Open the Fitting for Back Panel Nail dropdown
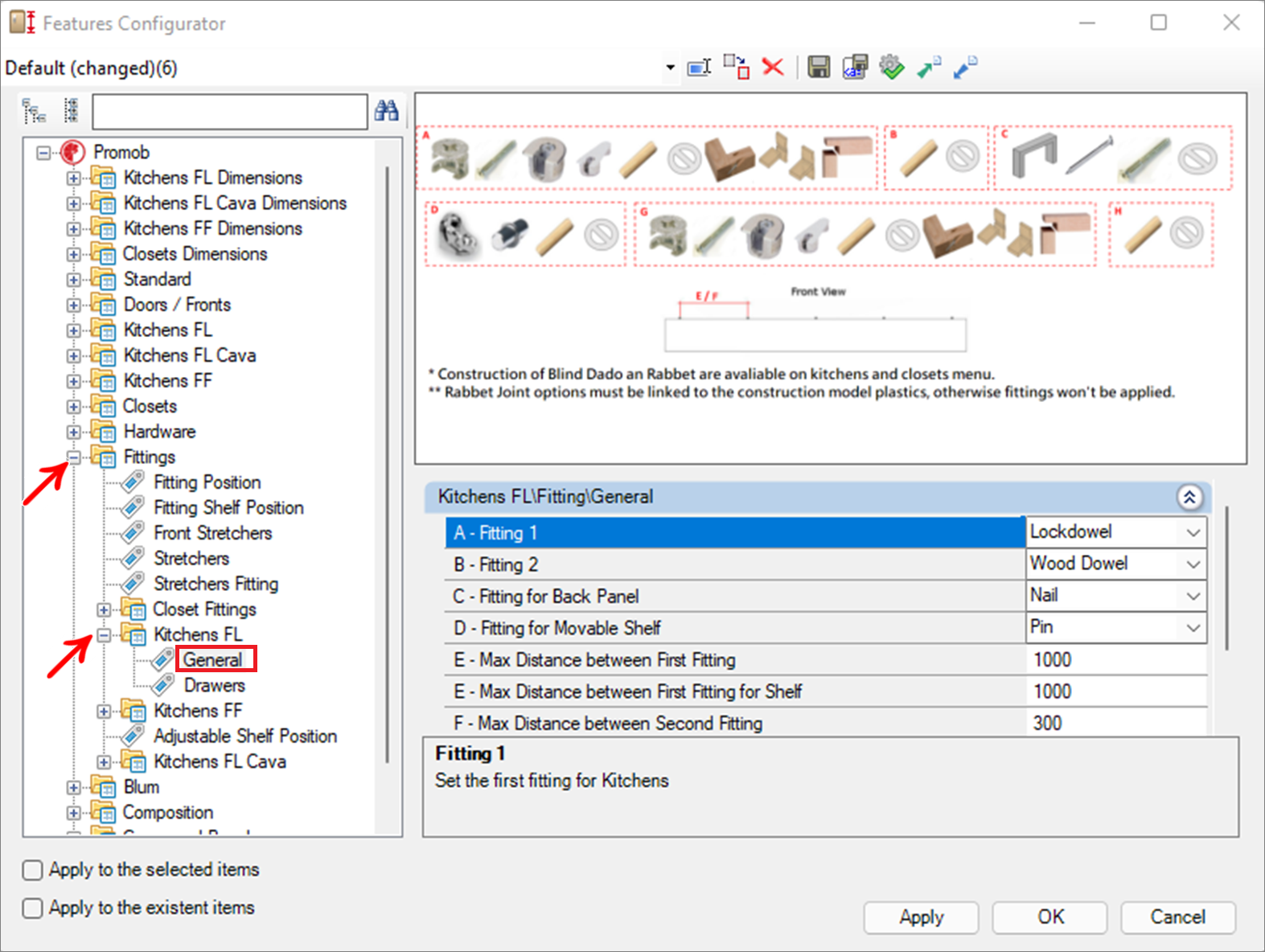 (1193, 596)
